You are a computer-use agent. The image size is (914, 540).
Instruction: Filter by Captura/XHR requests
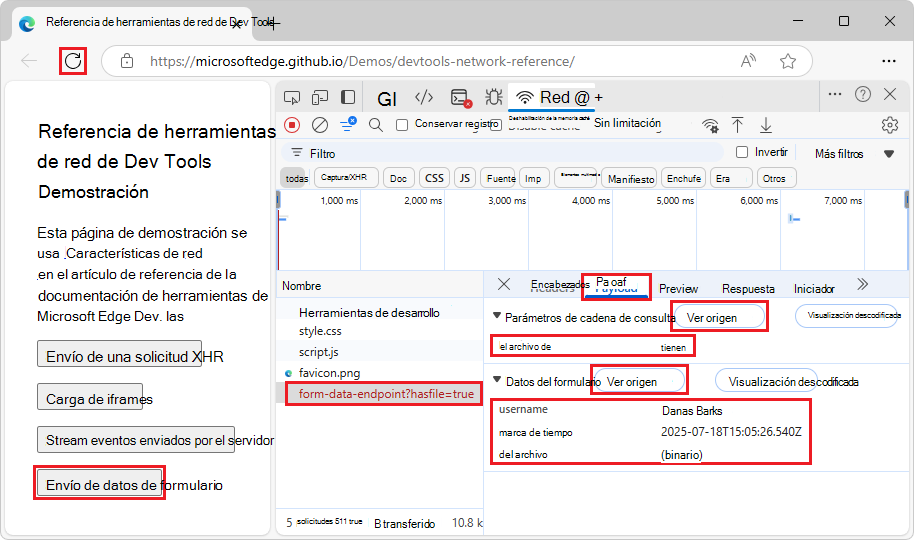[x=346, y=177]
